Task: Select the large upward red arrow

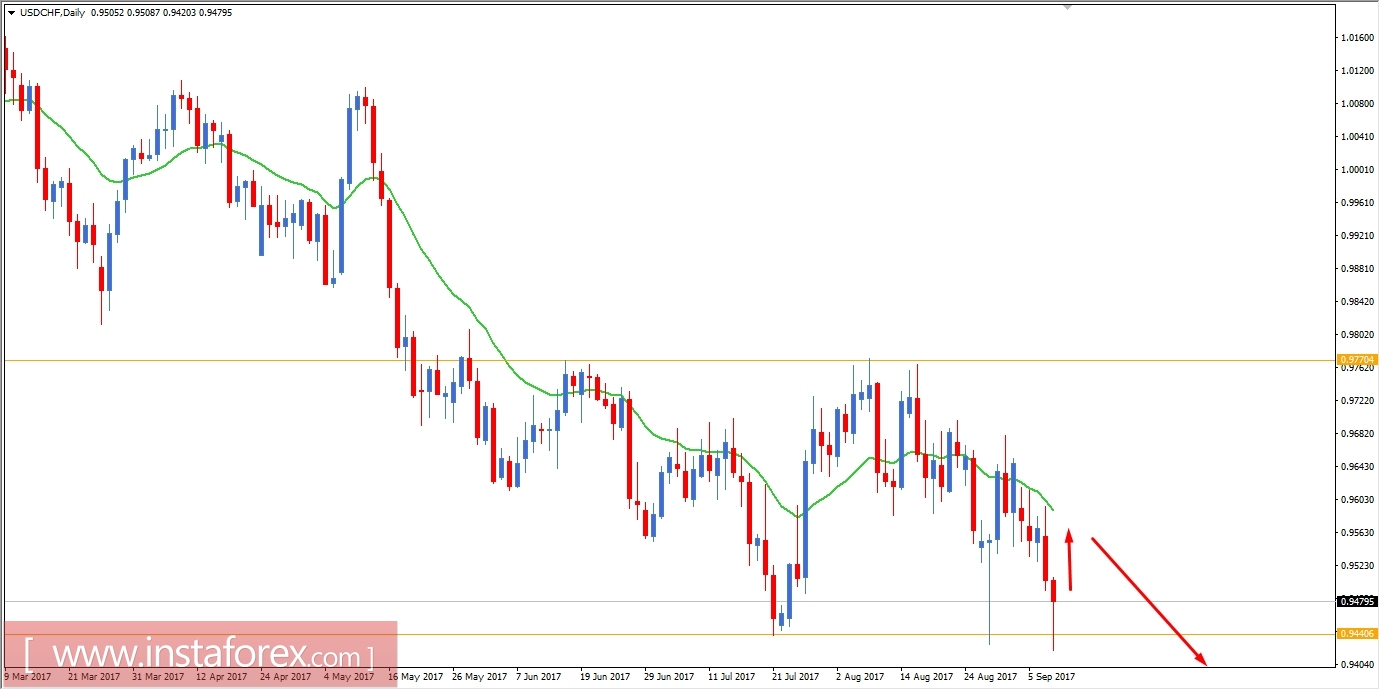Action: tap(1069, 560)
